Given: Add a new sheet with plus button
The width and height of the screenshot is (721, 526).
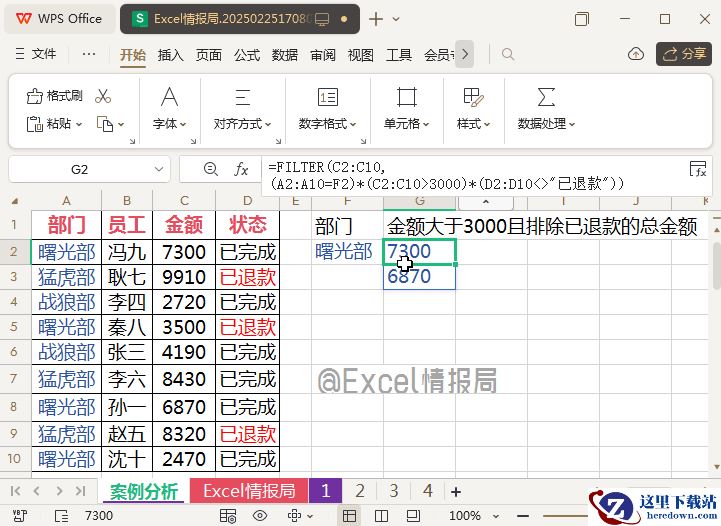Looking at the screenshot, I should point(456,492).
